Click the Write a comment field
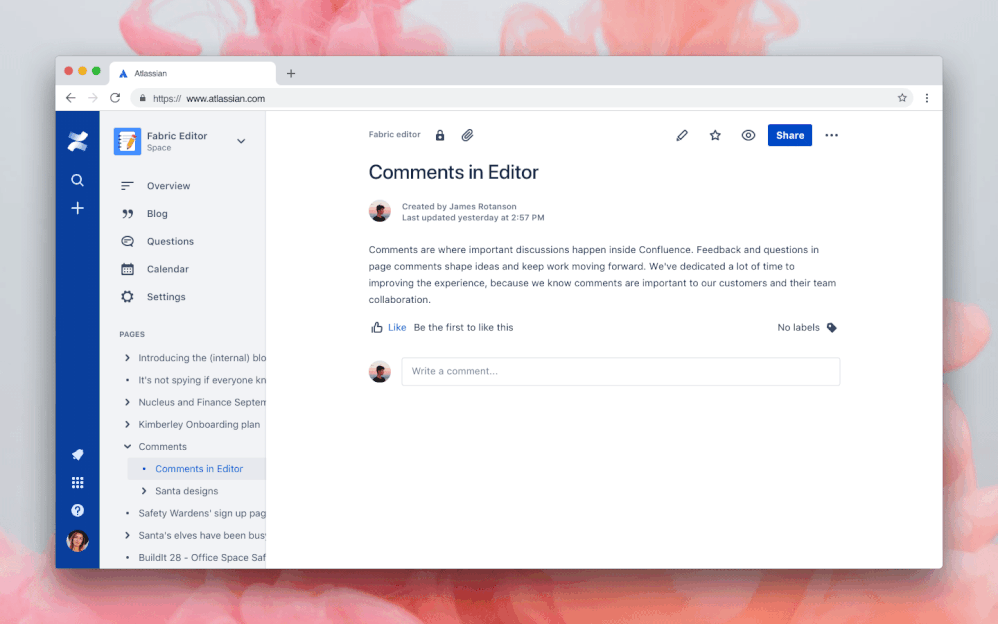 point(620,371)
